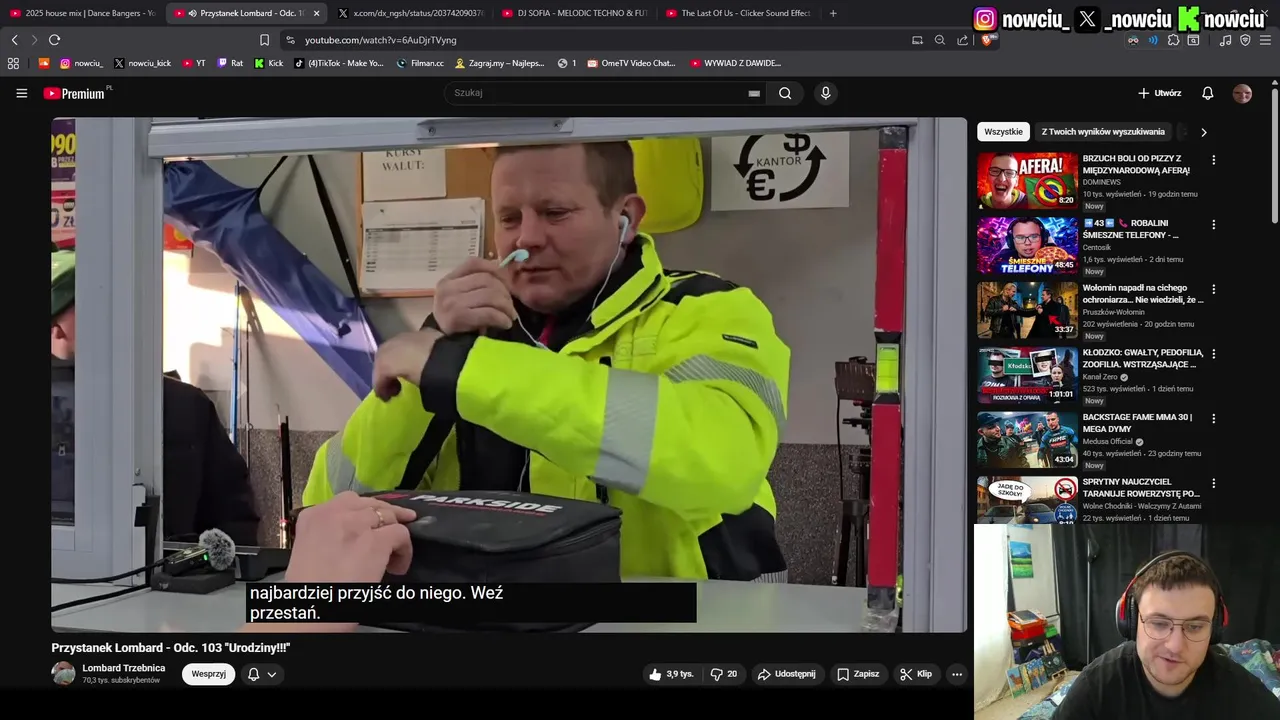Dislike the video (20)
The width and height of the screenshot is (1280, 720).
pyautogui.click(x=724, y=674)
